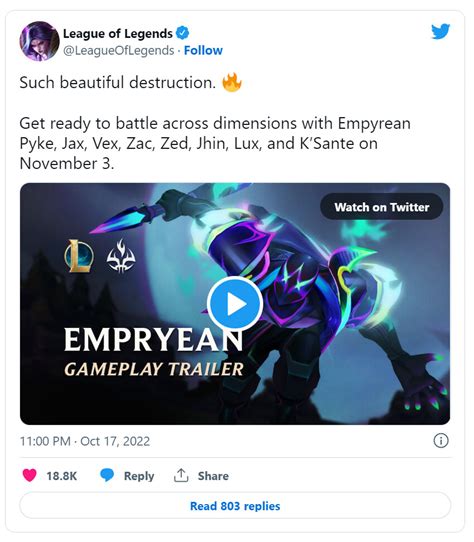The image size is (474, 542).
Task: Click the Share label text
Action: coord(213,476)
